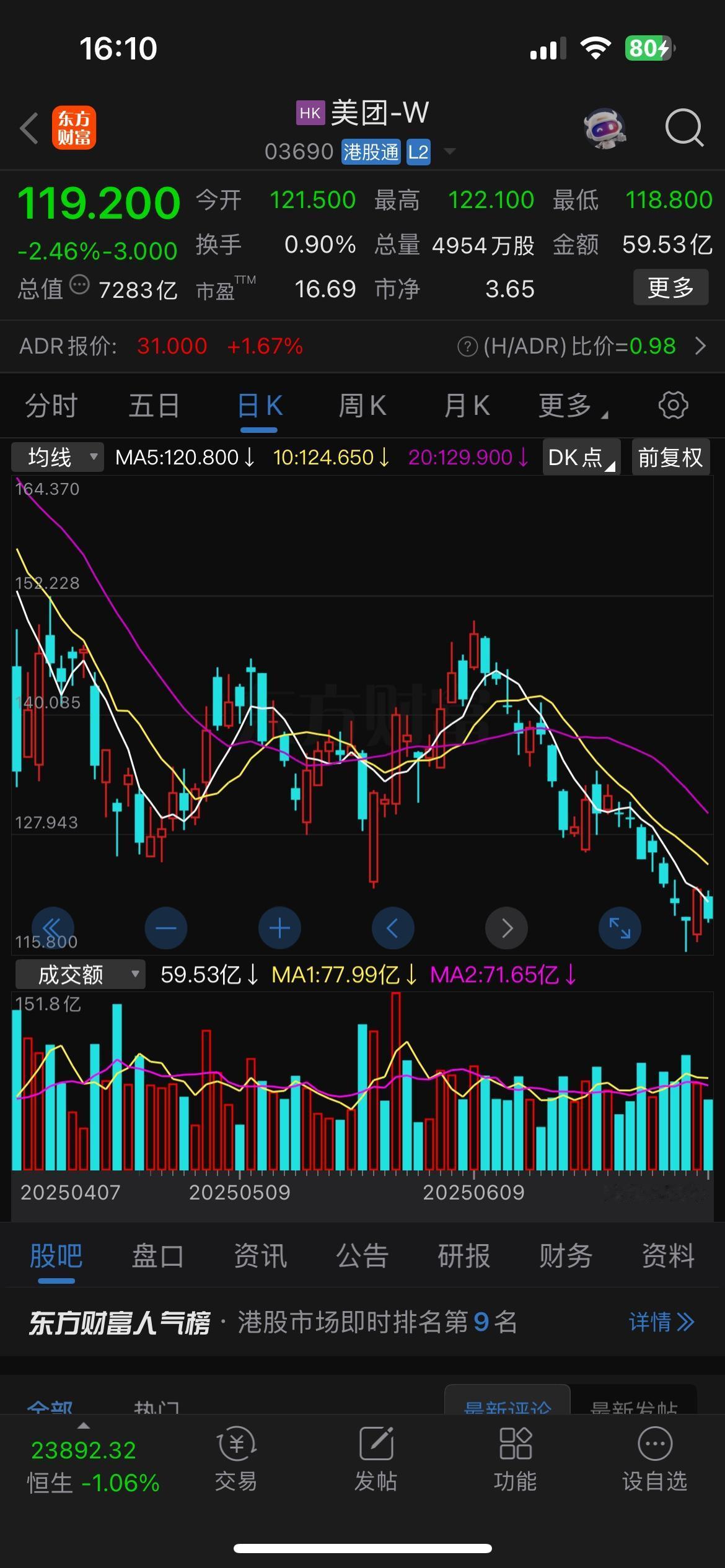Select the 股吧 tab
725x1568 pixels.
click(x=56, y=1257)
